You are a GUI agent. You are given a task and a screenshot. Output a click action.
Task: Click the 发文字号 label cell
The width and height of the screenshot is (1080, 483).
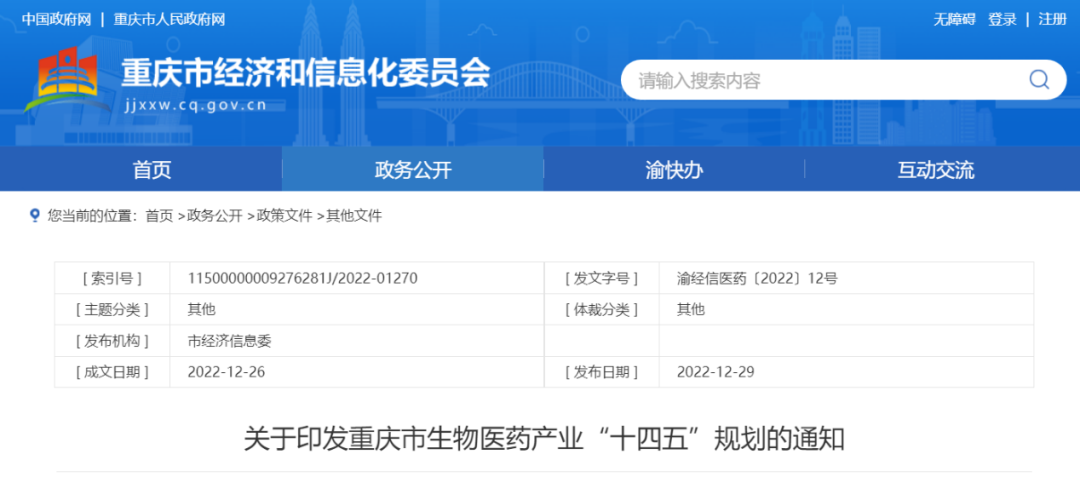pos(601,279)
